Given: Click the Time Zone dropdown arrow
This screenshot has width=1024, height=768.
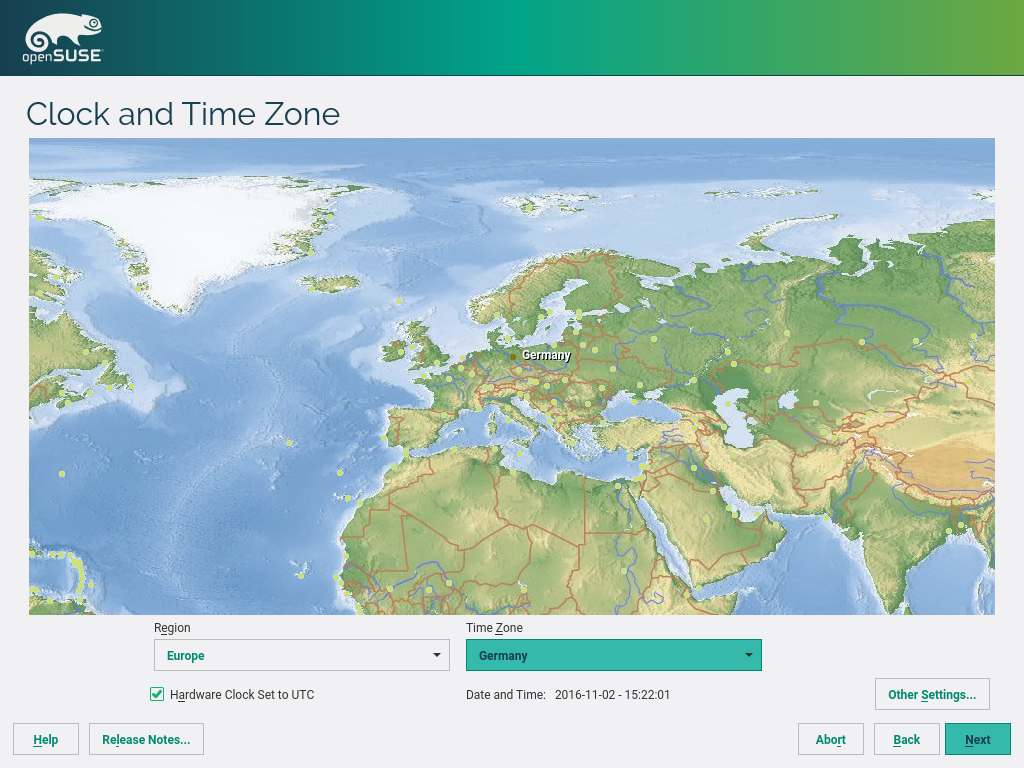Looking at the screenshot, I should [748, 655].
